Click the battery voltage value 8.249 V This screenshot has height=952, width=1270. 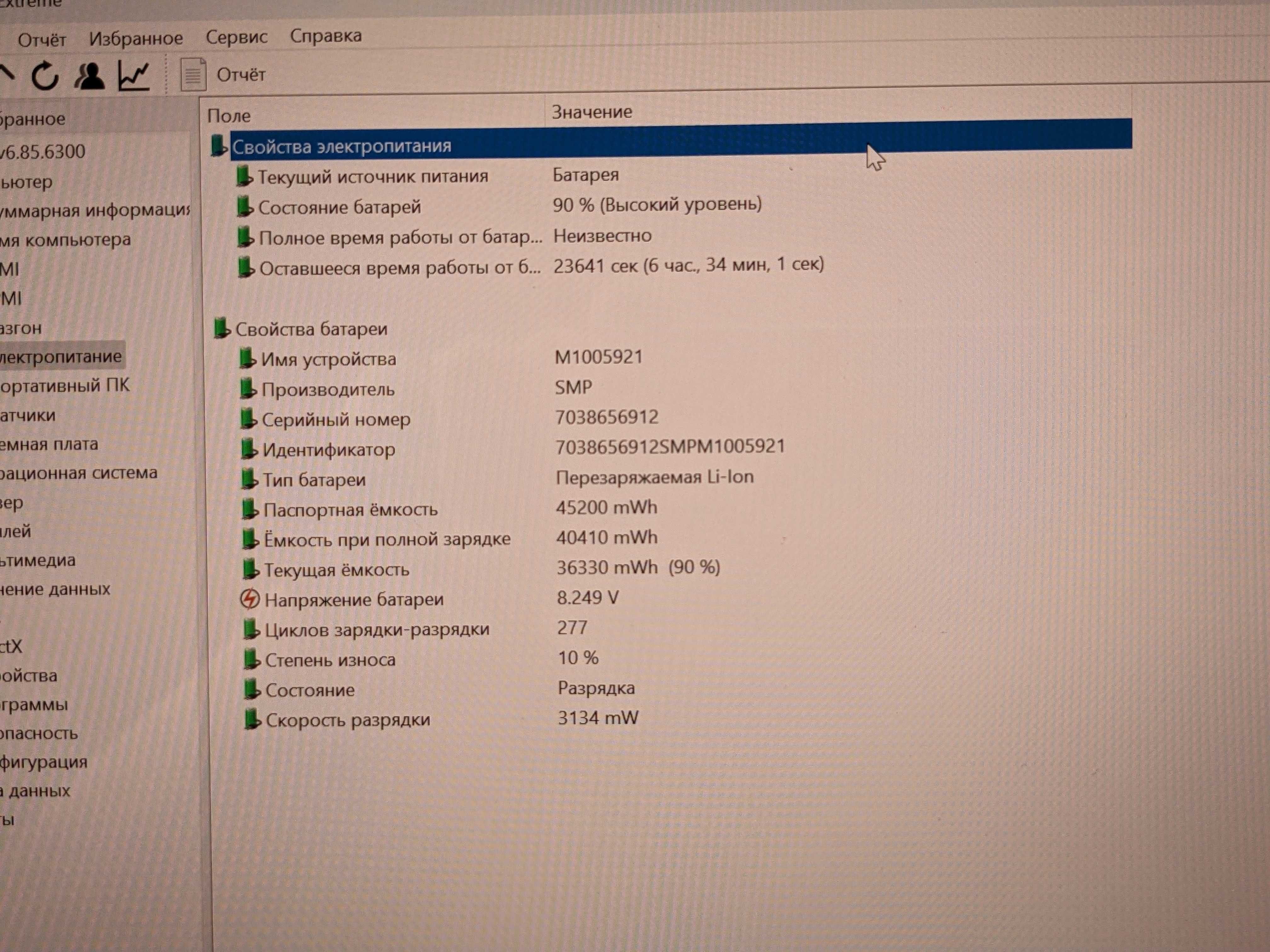pos(588,598)
